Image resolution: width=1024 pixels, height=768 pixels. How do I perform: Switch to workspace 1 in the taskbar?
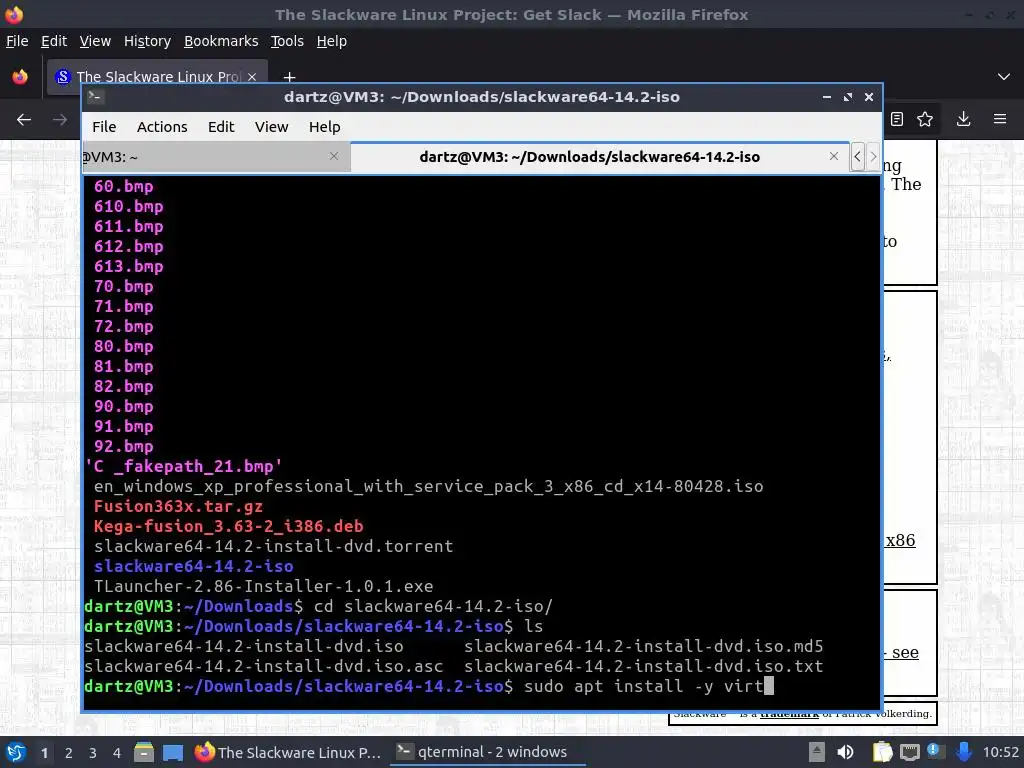[44, 752]
